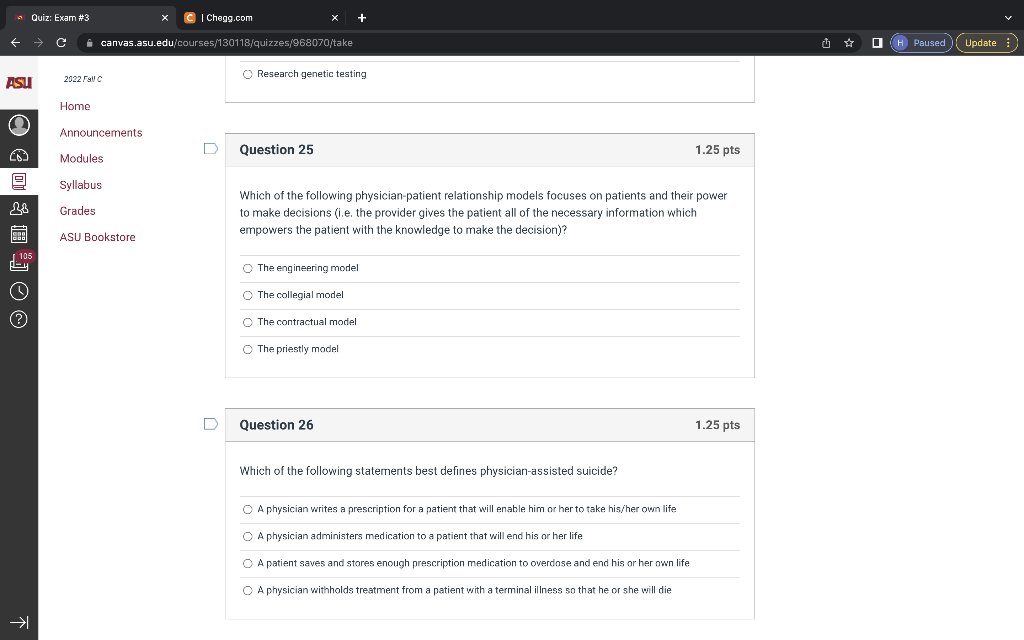The image size is (1024, 640).
Task: Open the Help question mark icon
Action: (x=19, y=319)
